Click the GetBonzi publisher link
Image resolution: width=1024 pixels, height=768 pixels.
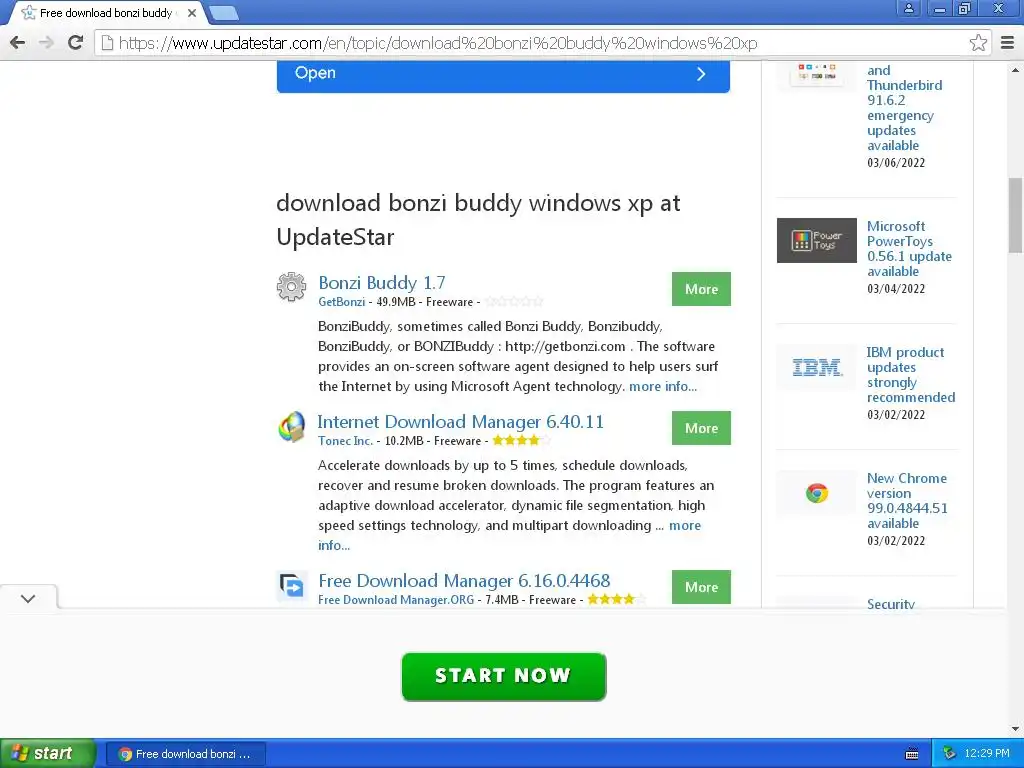point(342,302)
